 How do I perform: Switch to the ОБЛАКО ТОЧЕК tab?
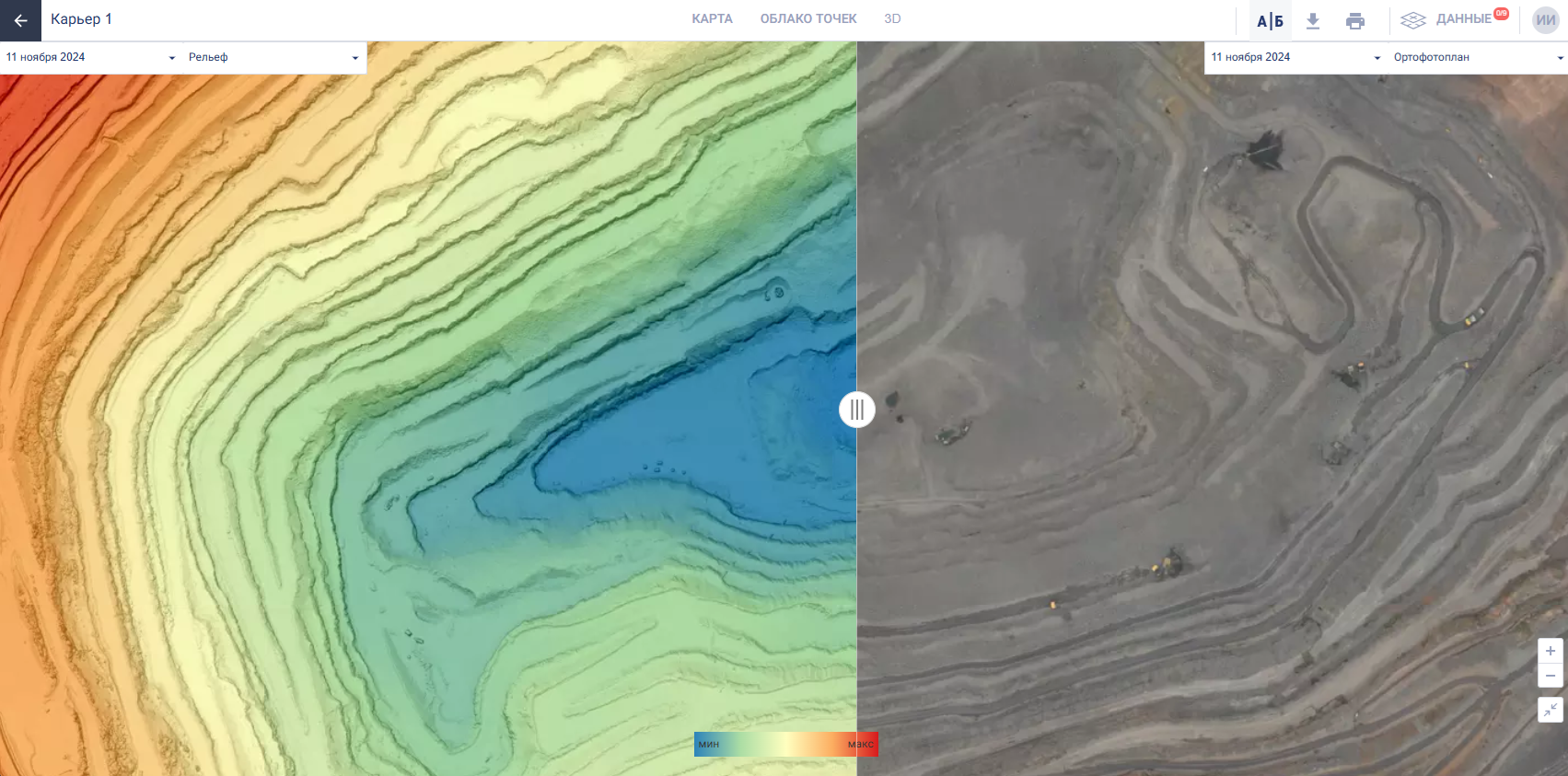click(x=807, y=18)
